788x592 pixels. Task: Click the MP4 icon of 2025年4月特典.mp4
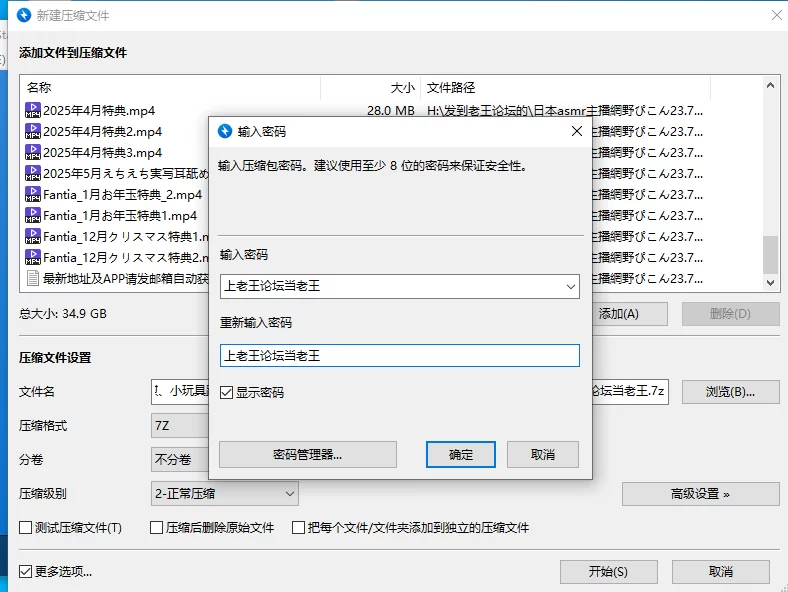pos(32,110)
